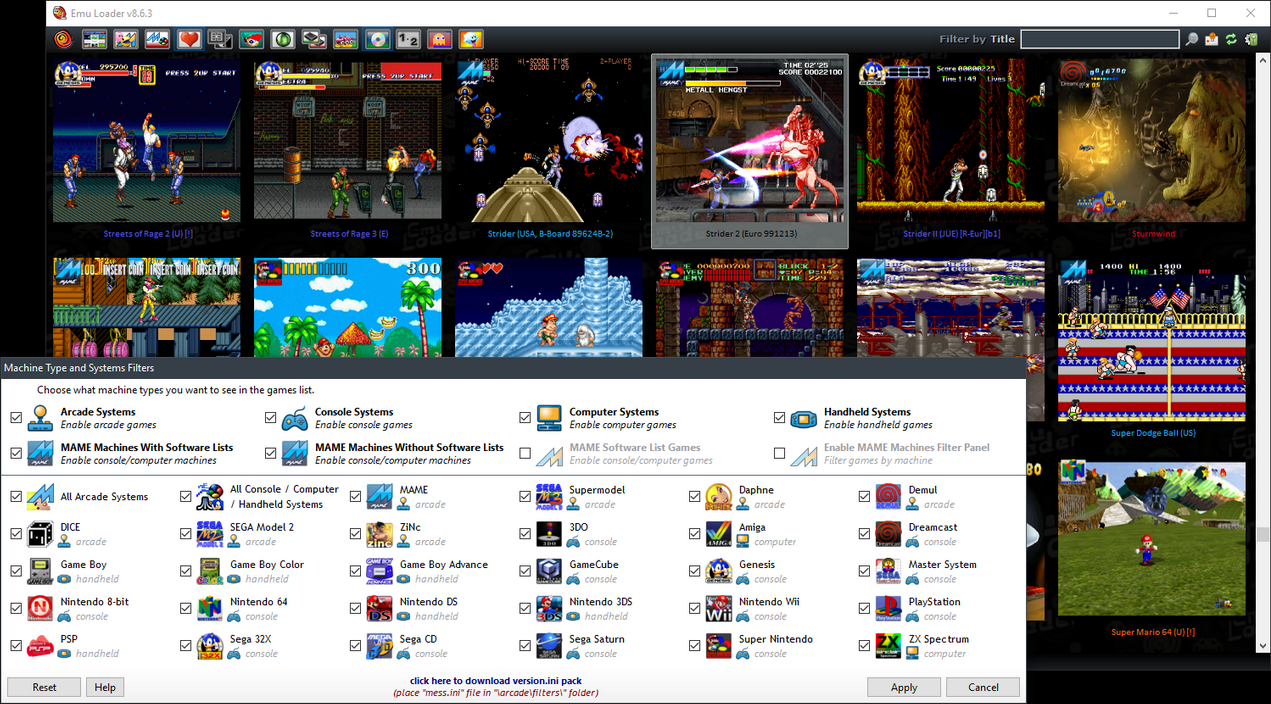Uncheck the Sega Saturn checkbox
The height and width of the screenshot is (704, 1271).
(525, 646)
